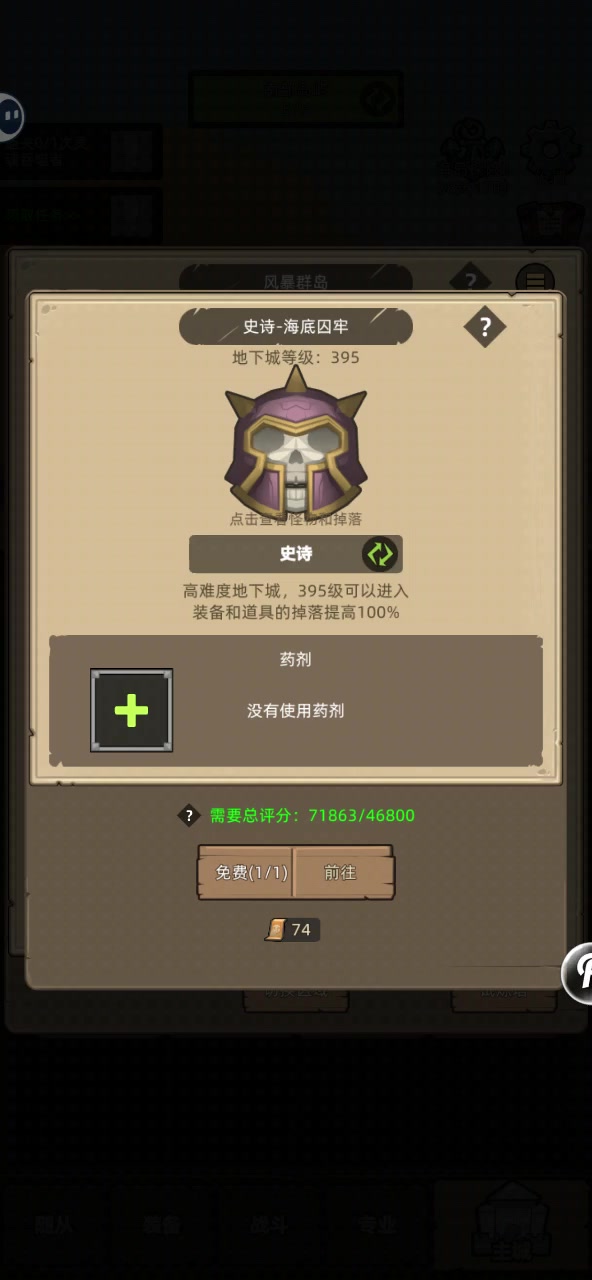Open the dimmed list menu icon near 风暴群岛
This screenshot has width=592, height=1280.
pyautogui.click(x=535, y=280)
